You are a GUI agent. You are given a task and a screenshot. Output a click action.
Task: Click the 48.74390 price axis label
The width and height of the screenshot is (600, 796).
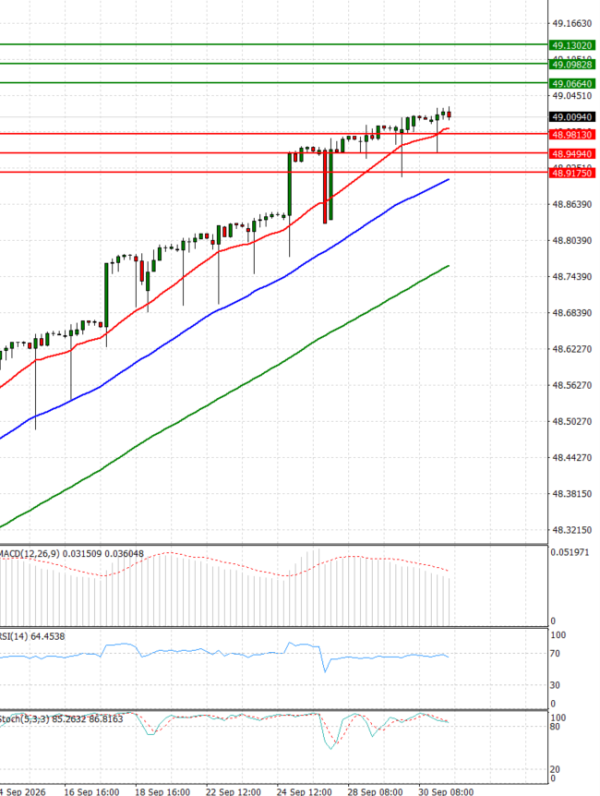[x=572, y=277]
